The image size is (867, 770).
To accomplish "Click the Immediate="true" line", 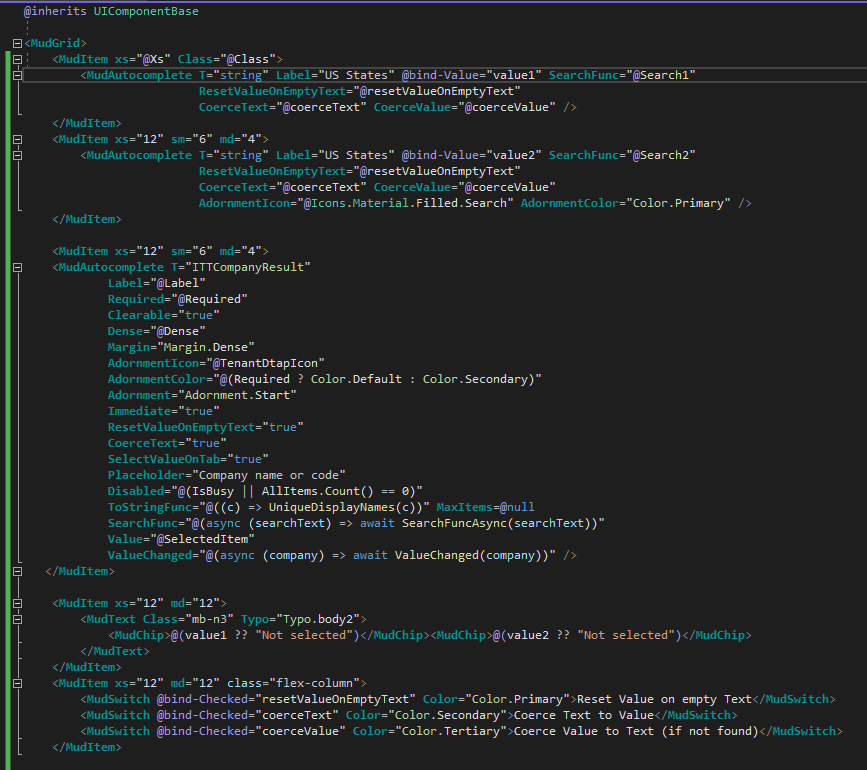I will coord(164,412).
